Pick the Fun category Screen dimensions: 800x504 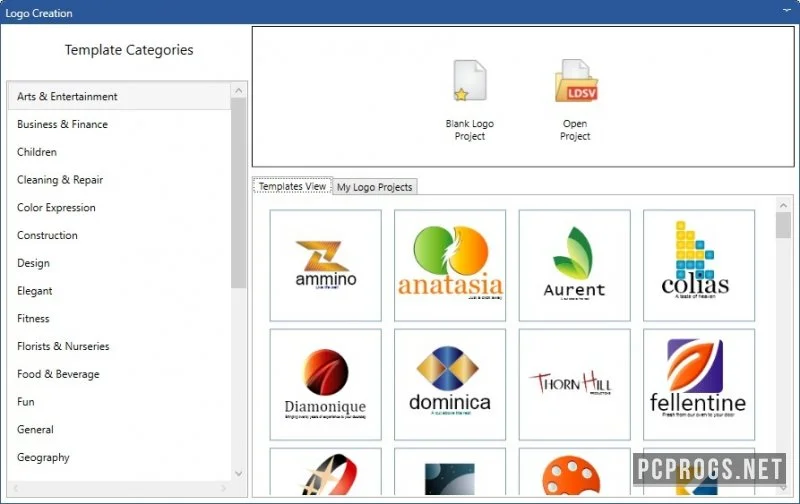coord(119,402)
